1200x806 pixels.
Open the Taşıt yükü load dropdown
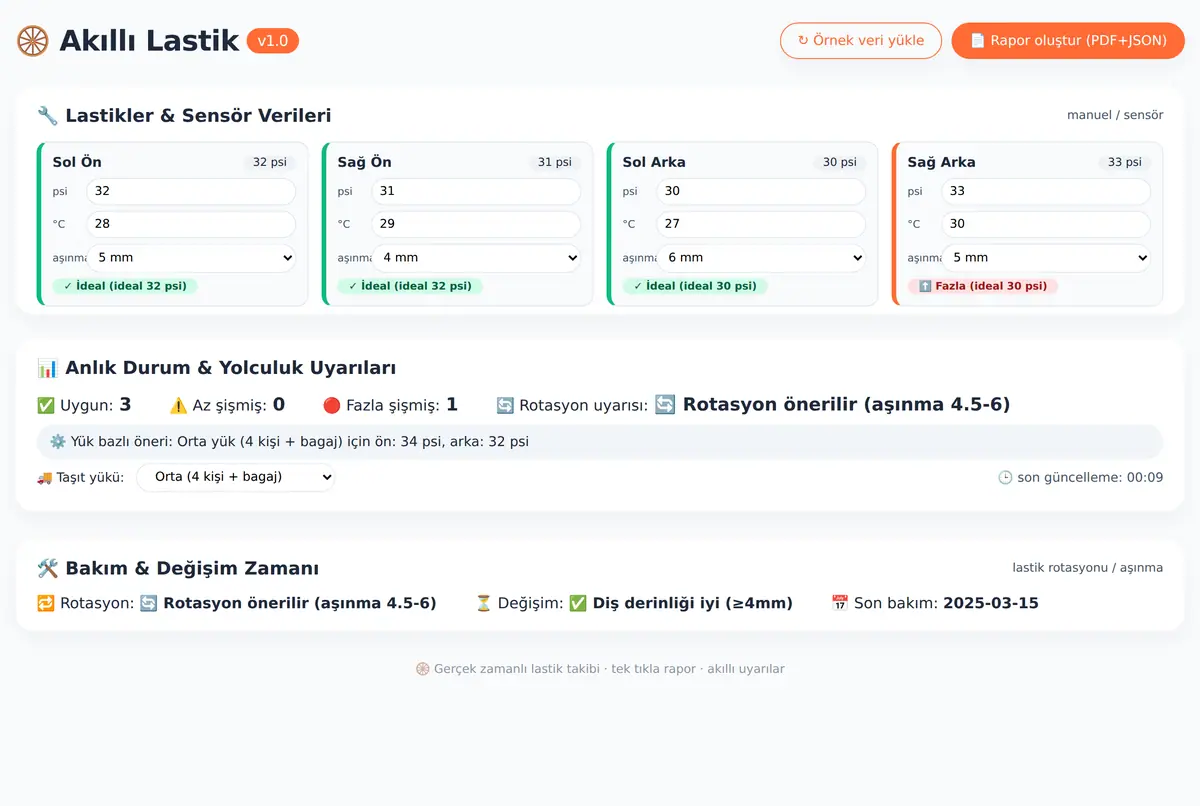[236, 477]
